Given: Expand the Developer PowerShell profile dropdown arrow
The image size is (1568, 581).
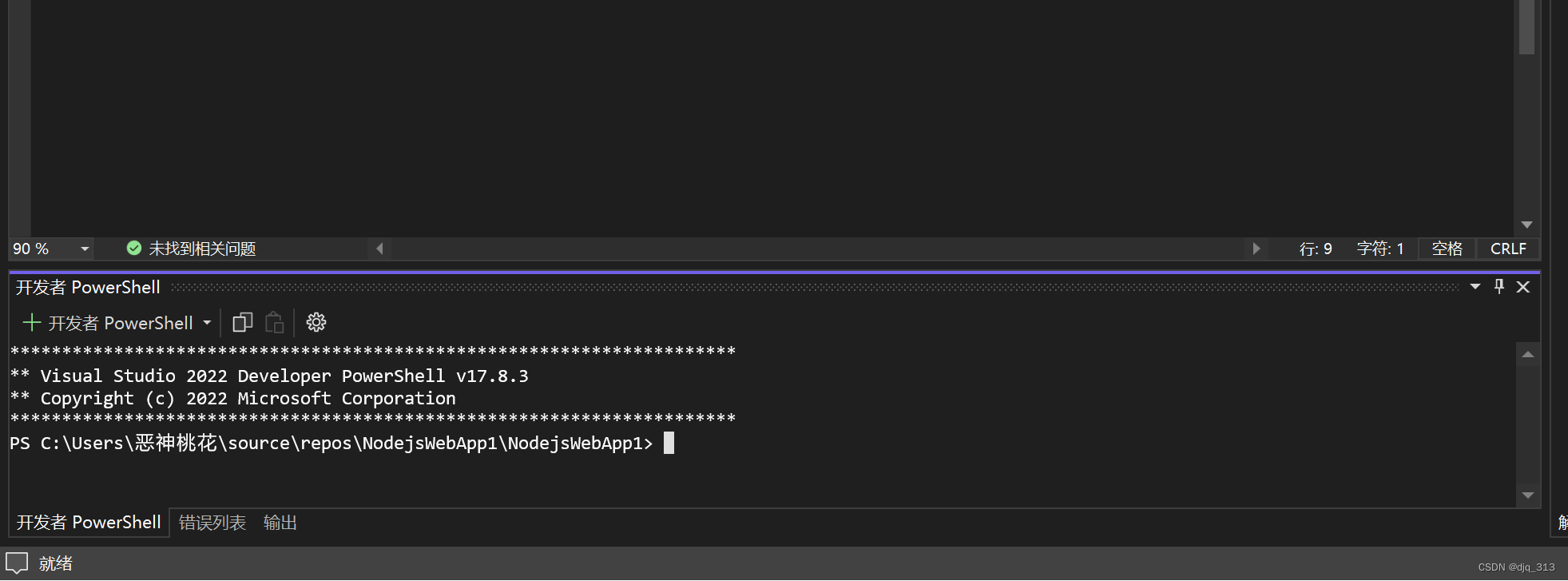Looking at the screenshot, I should [x=207, y=322].
